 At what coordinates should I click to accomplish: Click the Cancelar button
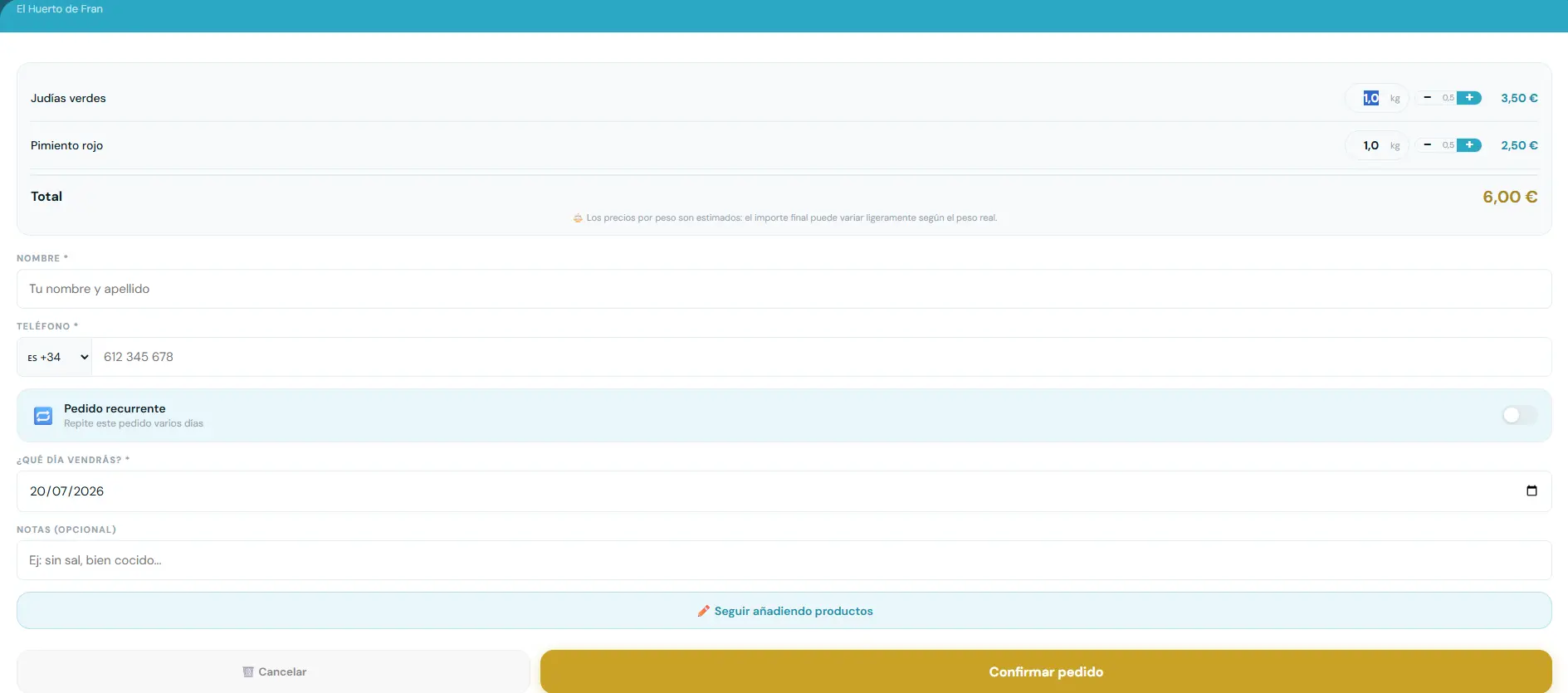click(x=273, y=671)
